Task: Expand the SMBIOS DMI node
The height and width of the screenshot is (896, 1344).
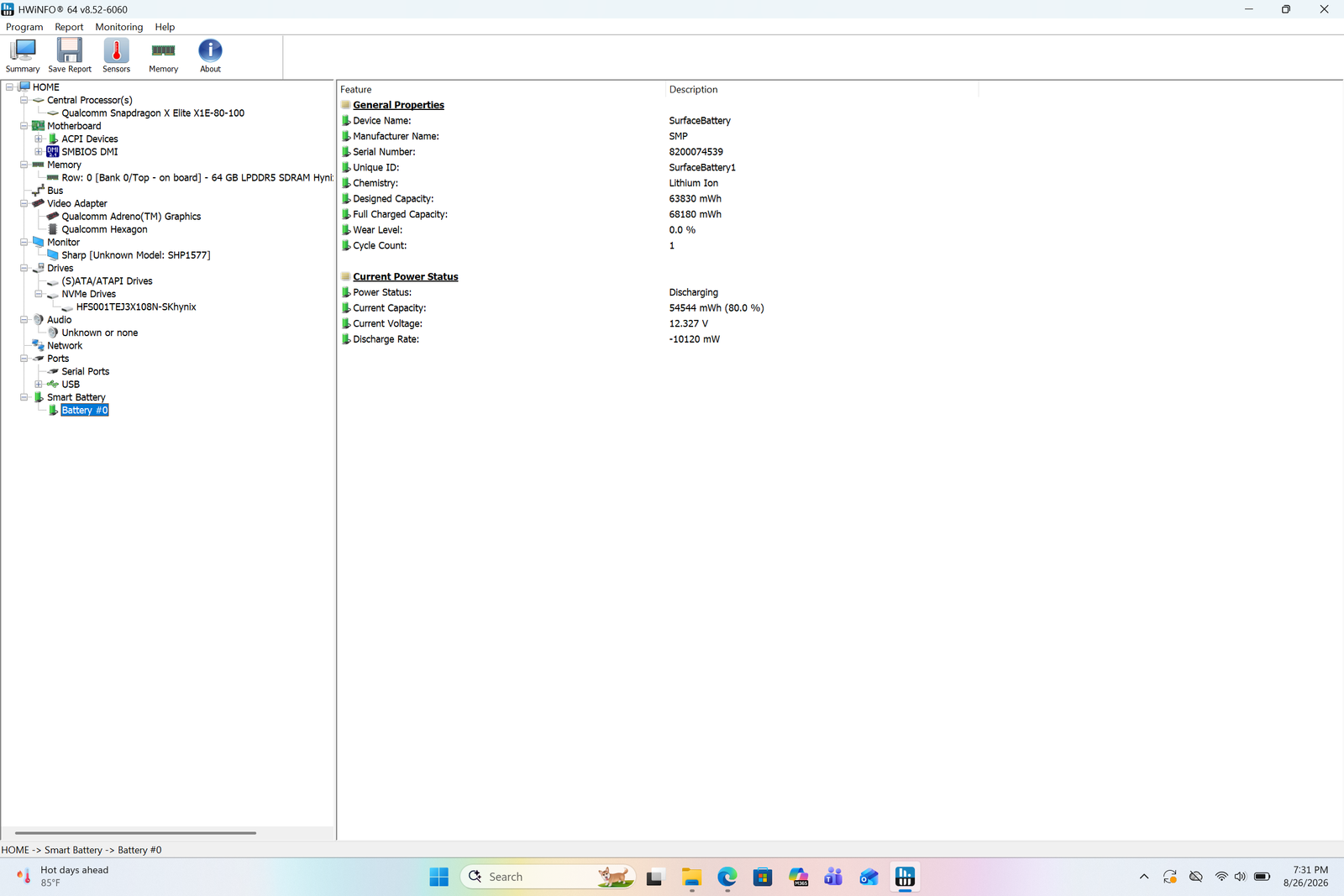Action: pyautogui.click(x=39, y=152)
